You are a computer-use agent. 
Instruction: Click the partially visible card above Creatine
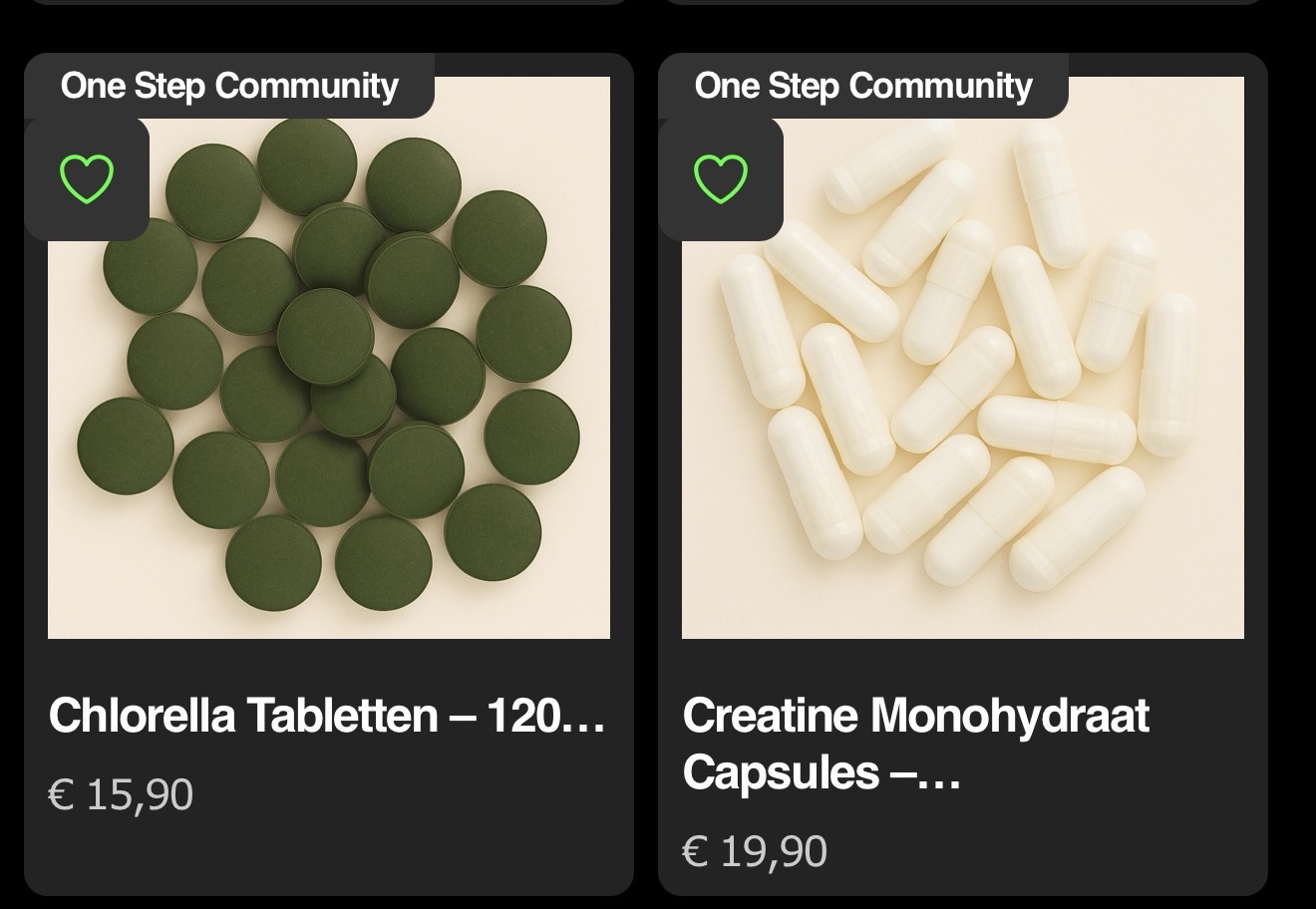[x=962, y=2]
